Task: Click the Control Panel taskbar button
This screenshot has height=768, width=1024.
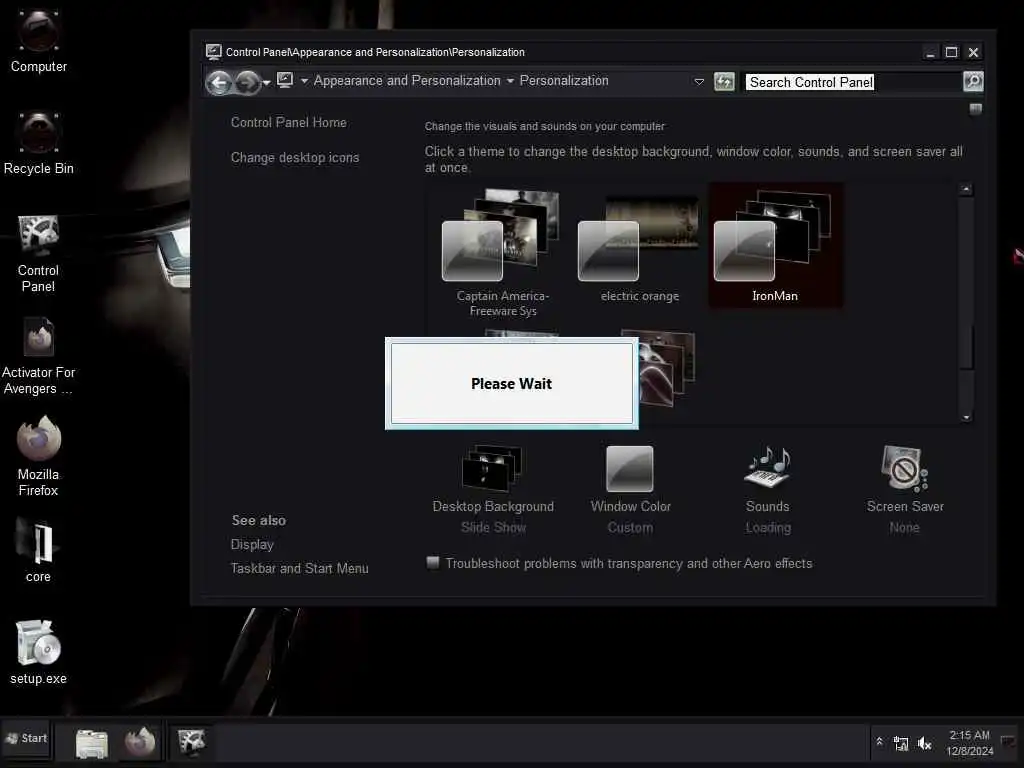Action: [191, 742]
